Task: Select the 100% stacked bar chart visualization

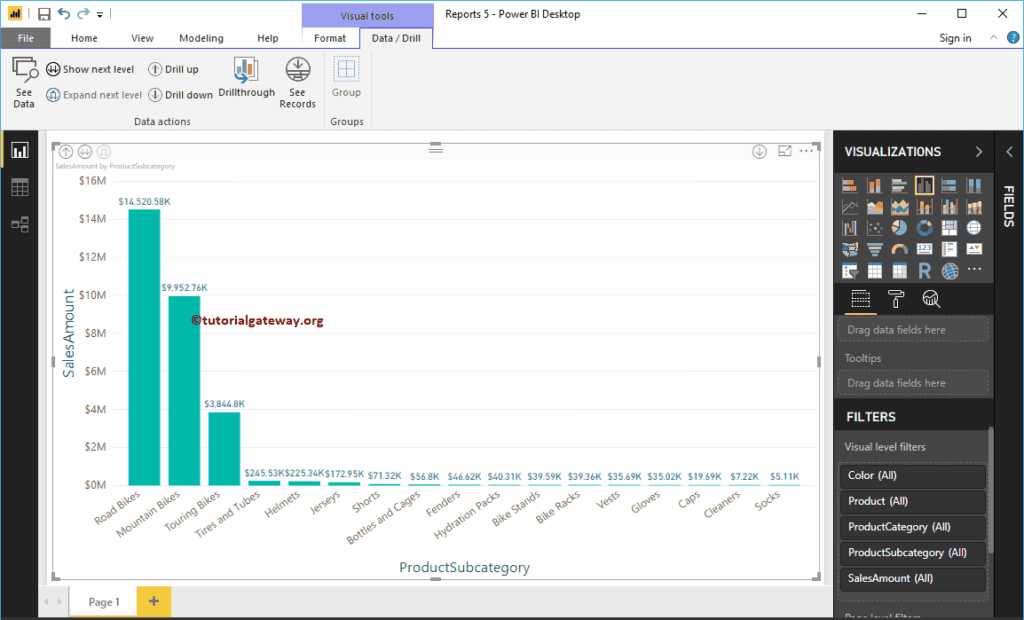Action: coord(949,186)
